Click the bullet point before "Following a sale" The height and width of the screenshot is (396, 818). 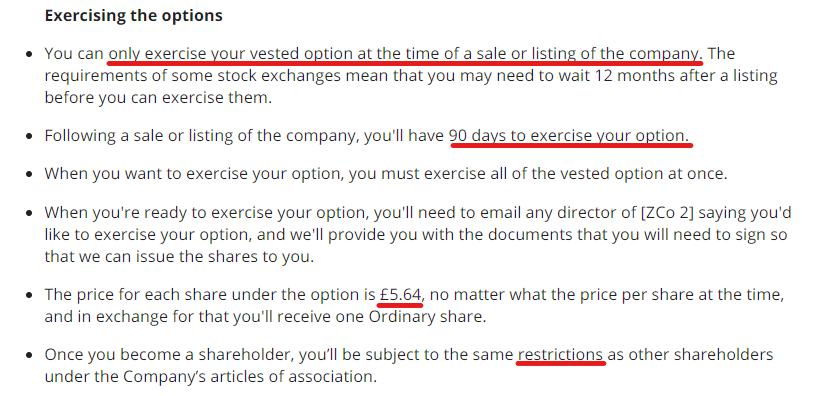[30, 136]
